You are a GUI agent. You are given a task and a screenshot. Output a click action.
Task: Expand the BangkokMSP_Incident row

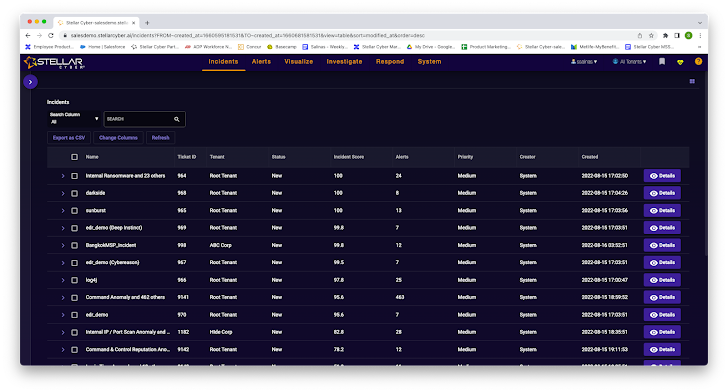tap(63, 245)
